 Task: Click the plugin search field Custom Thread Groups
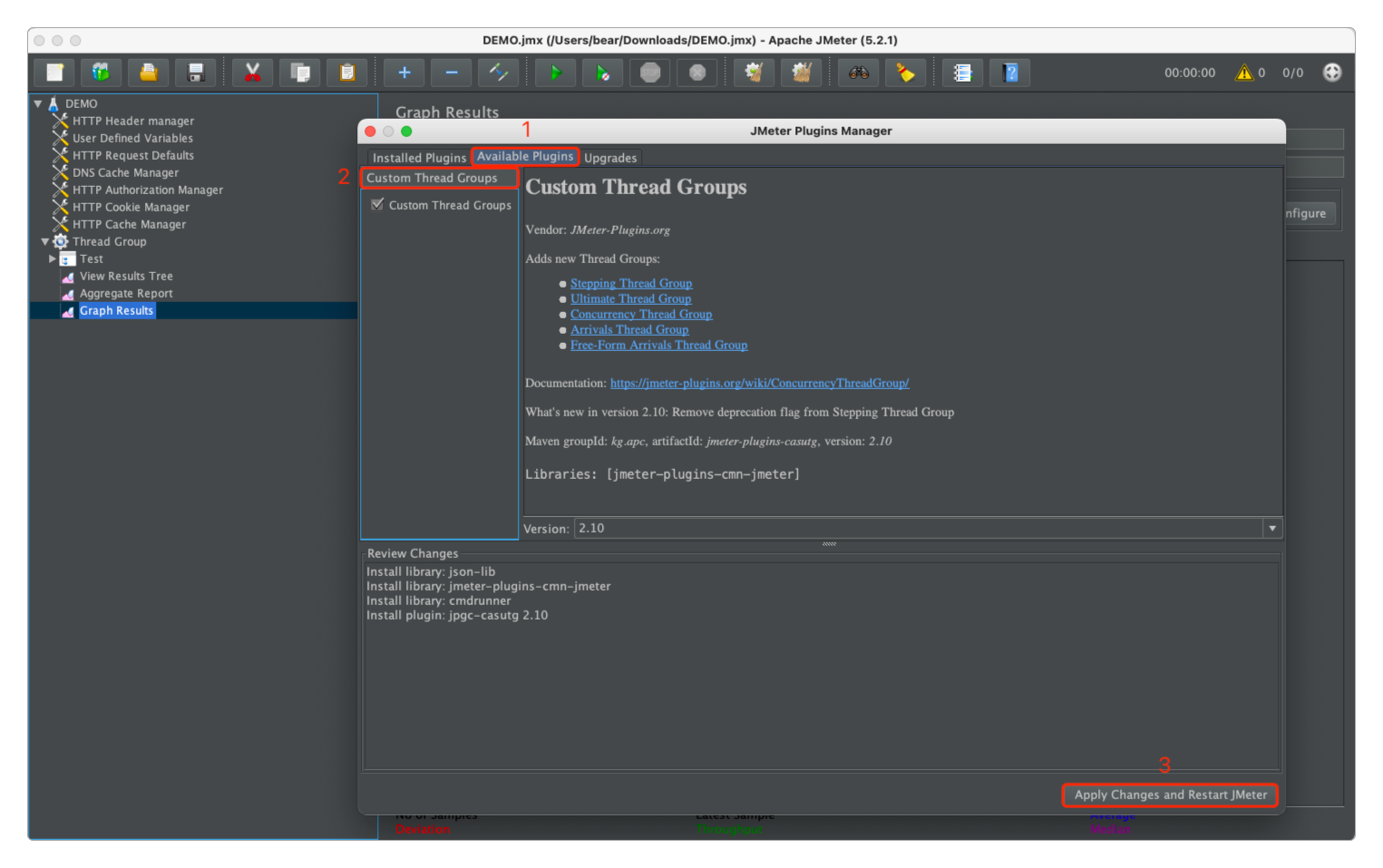pos(440,178)
